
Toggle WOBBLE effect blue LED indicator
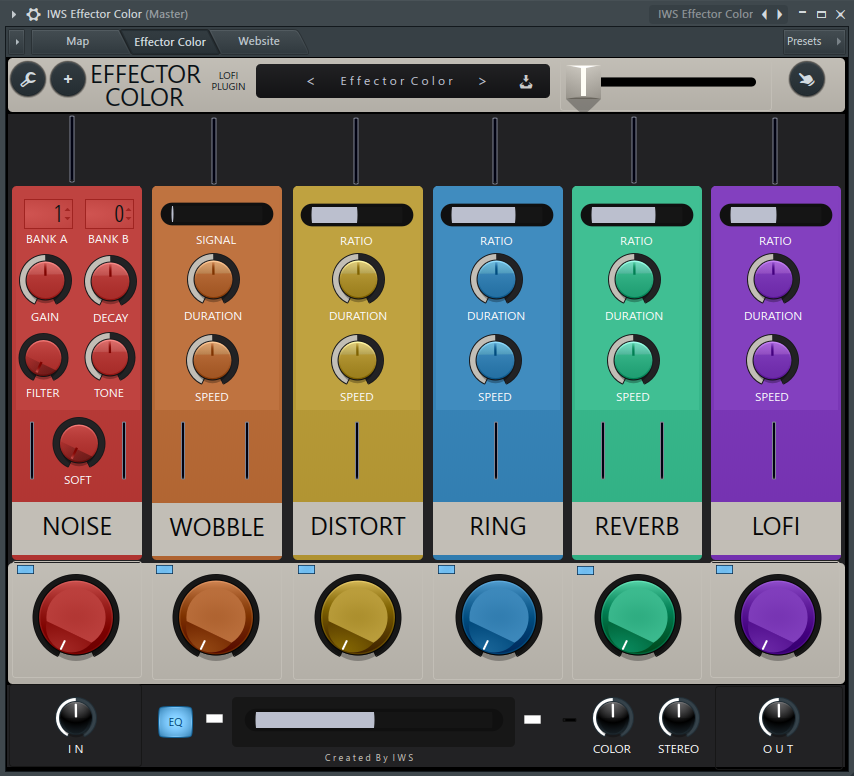164,569
